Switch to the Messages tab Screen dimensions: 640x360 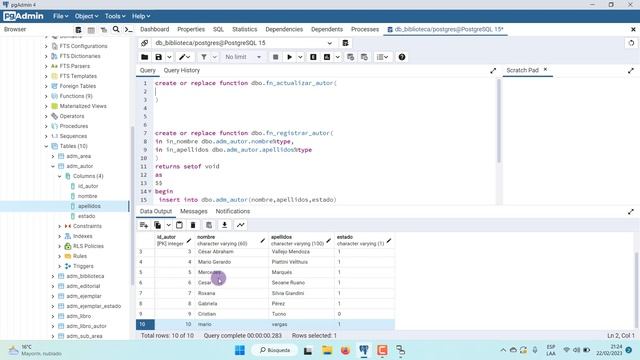tap(193, 211)
